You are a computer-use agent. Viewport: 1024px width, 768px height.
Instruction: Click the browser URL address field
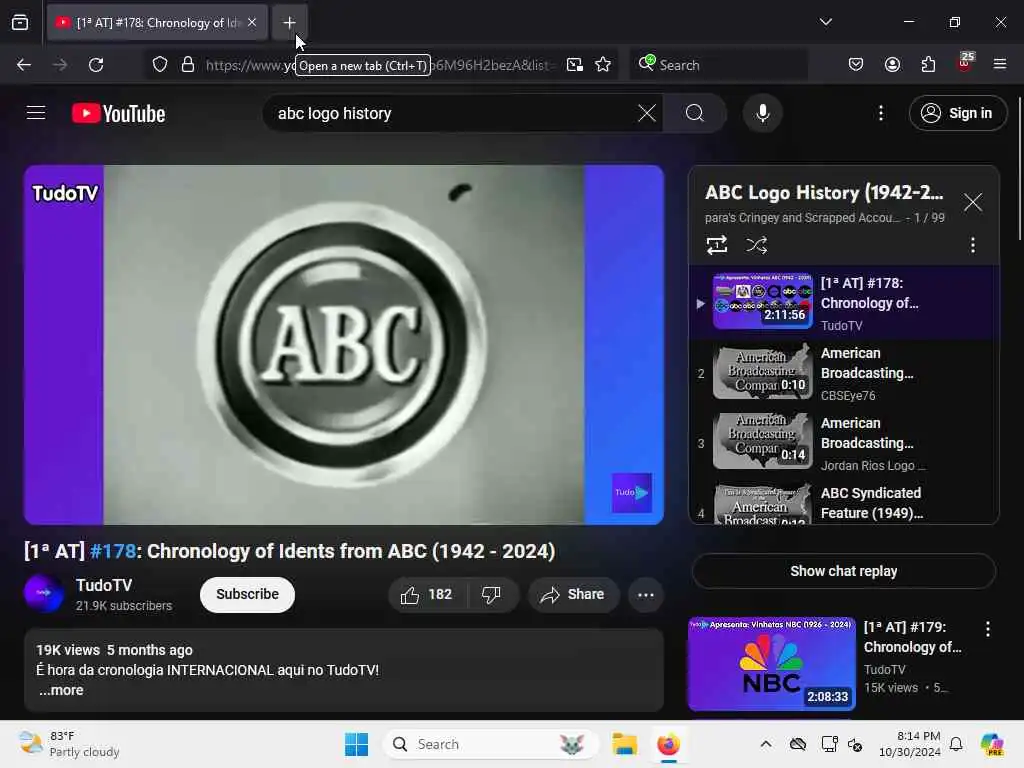coord(379,65)
